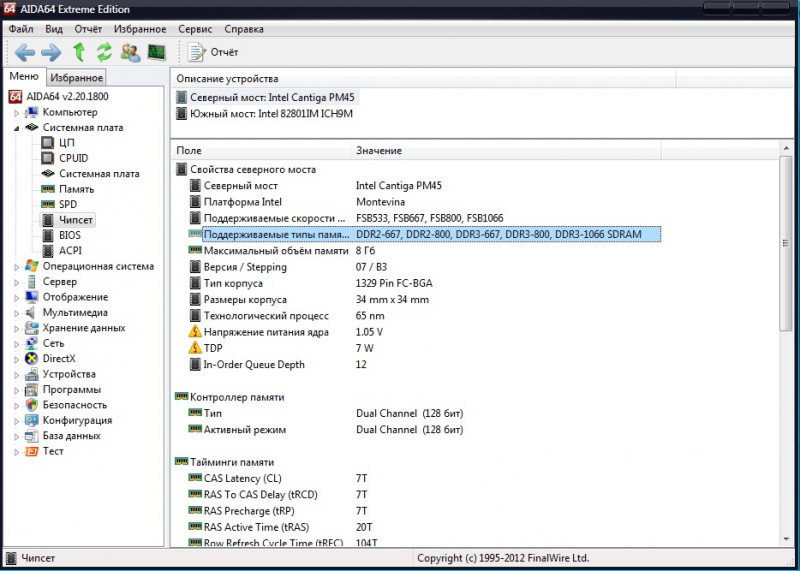
Task: Open the green monitor graph toolbar icon
Action: coord(157,52)
